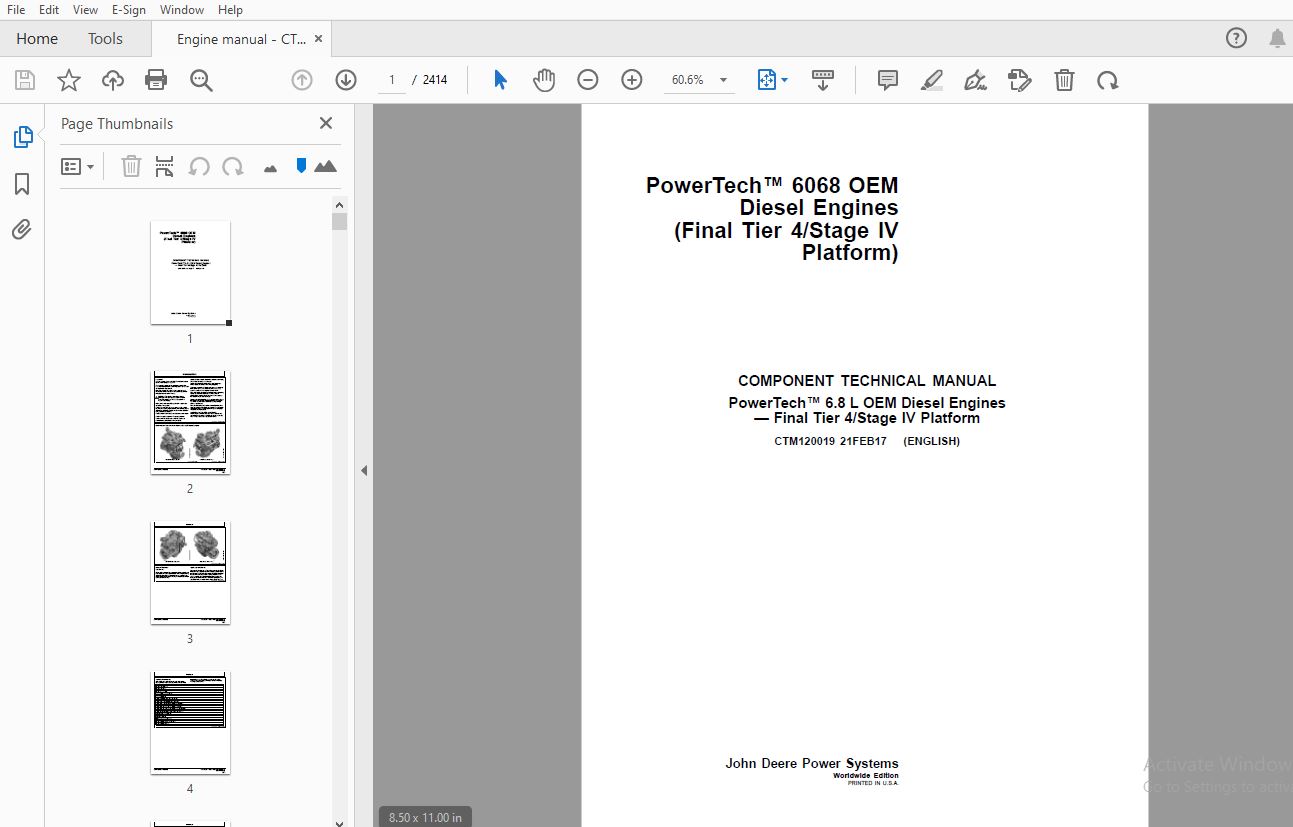Click the print pages icon in thumbnails panel
The width and height of the screenshot is (1293, 827).
click(165, 167)
